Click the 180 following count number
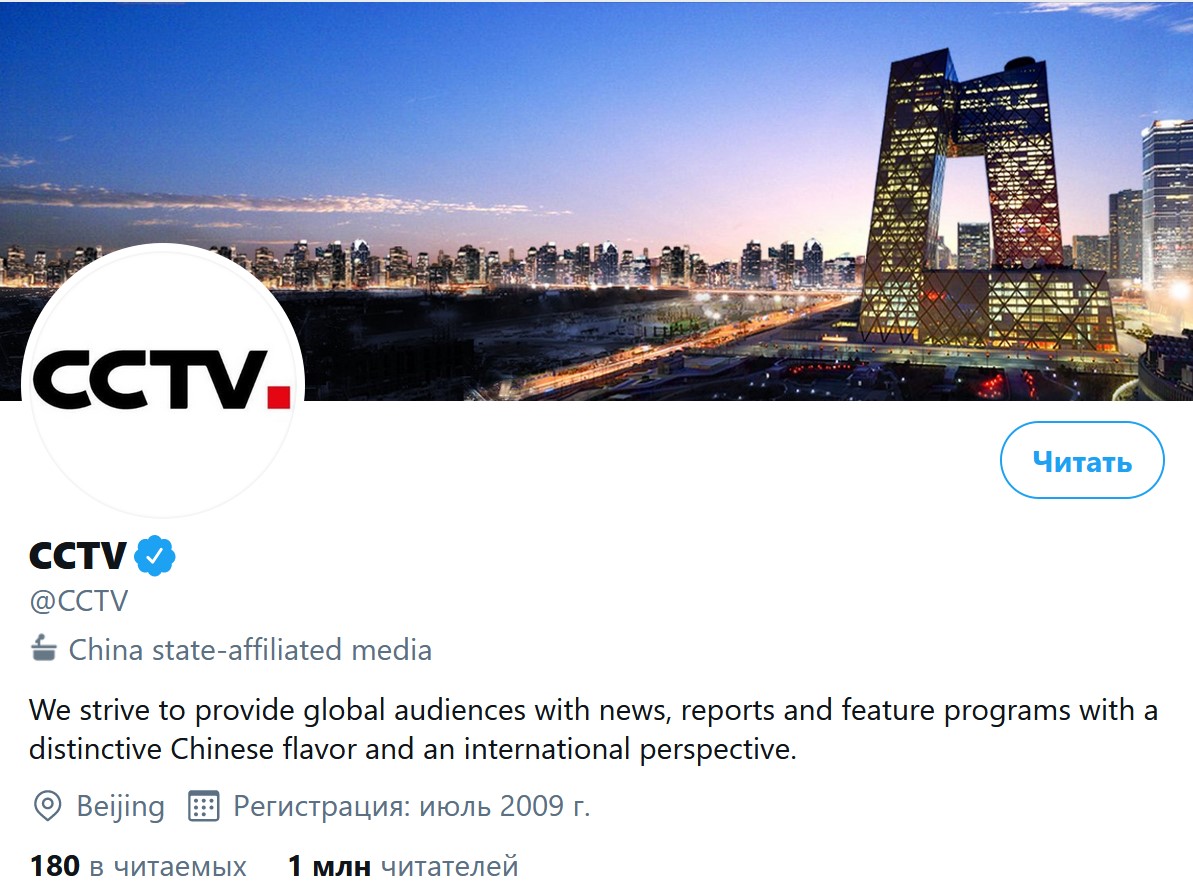 (x=55, y=866)
